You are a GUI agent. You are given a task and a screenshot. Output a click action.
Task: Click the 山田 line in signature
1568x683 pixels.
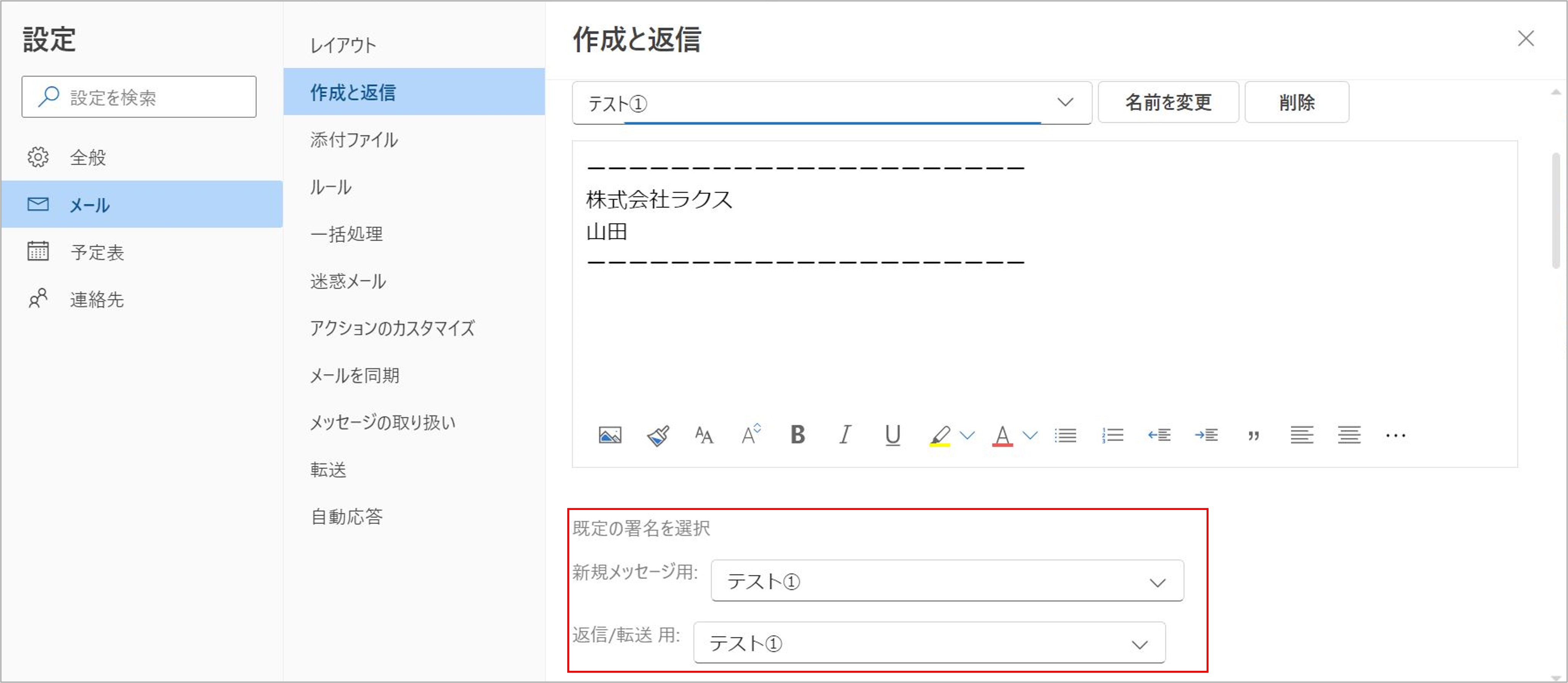(x=606, y=231)
